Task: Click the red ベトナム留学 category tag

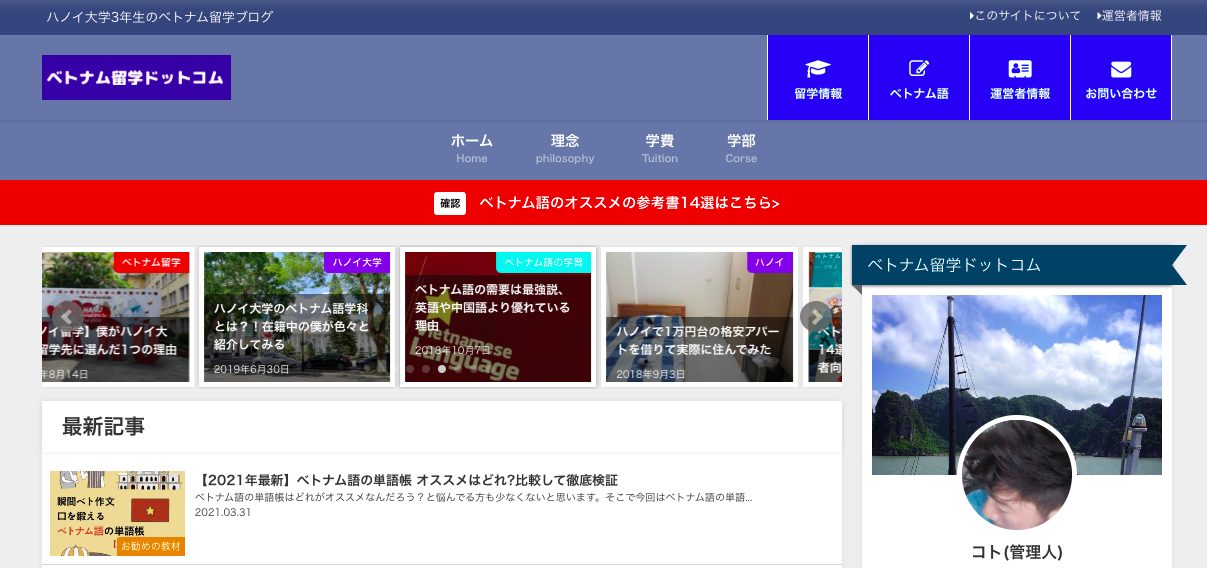Action: (151, 262)
